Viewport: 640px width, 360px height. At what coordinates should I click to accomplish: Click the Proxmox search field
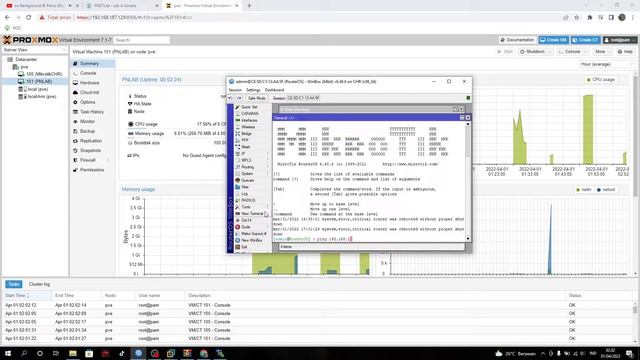pyautogui.click(x=142, y=40)
